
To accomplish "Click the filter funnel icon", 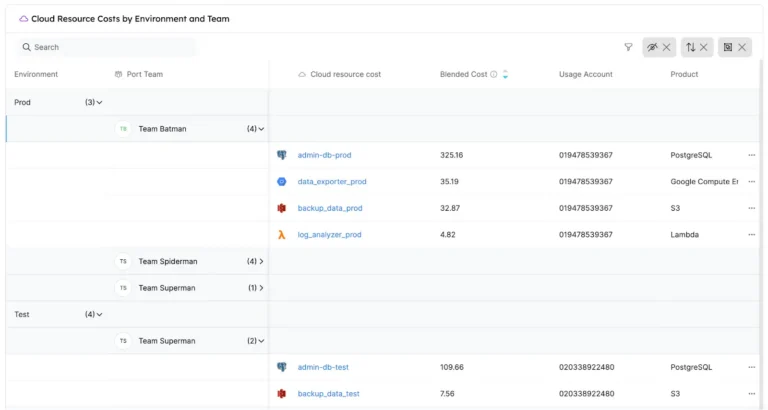I will 628,47.
